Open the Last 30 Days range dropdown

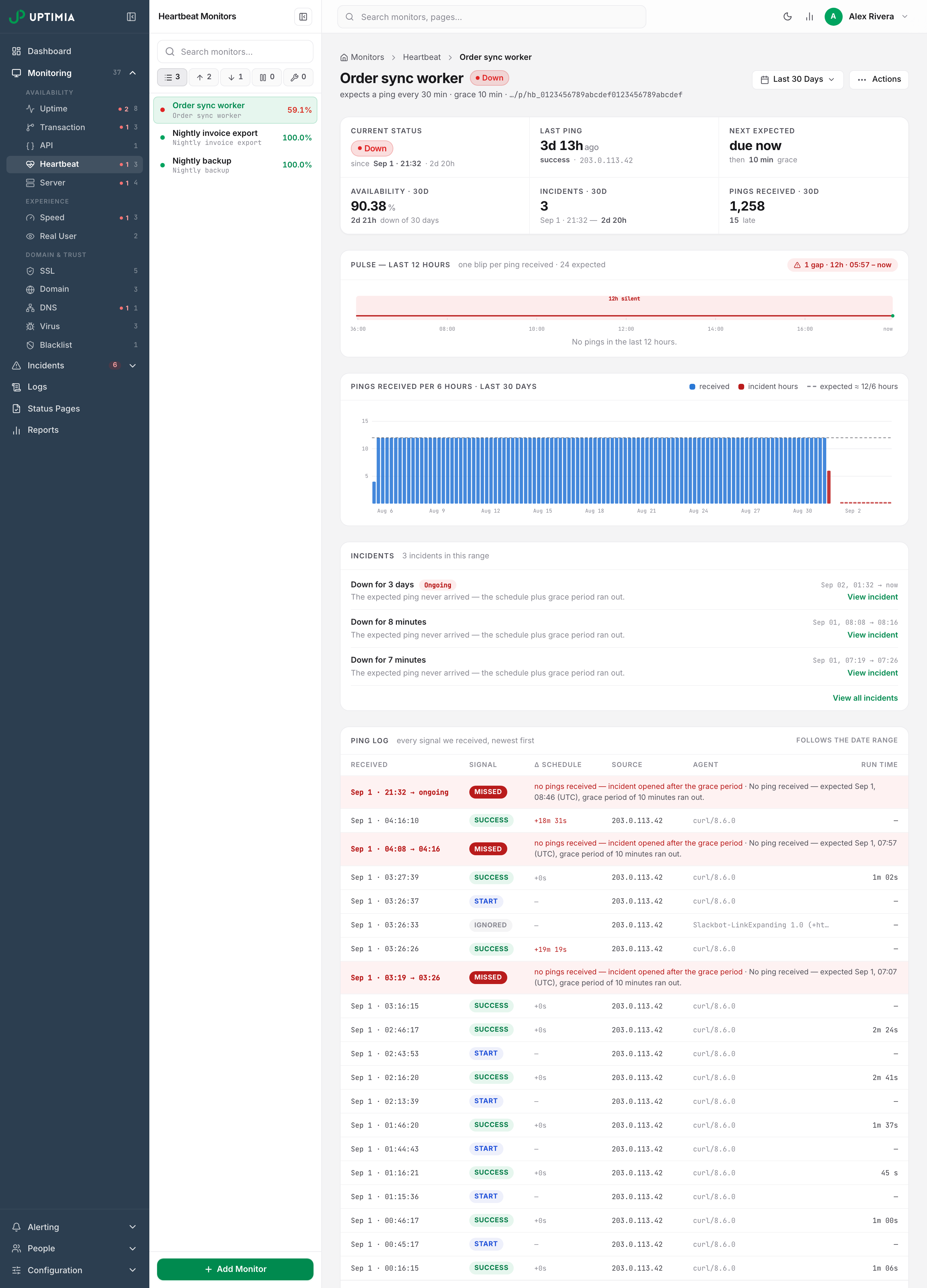click(798, 80)
